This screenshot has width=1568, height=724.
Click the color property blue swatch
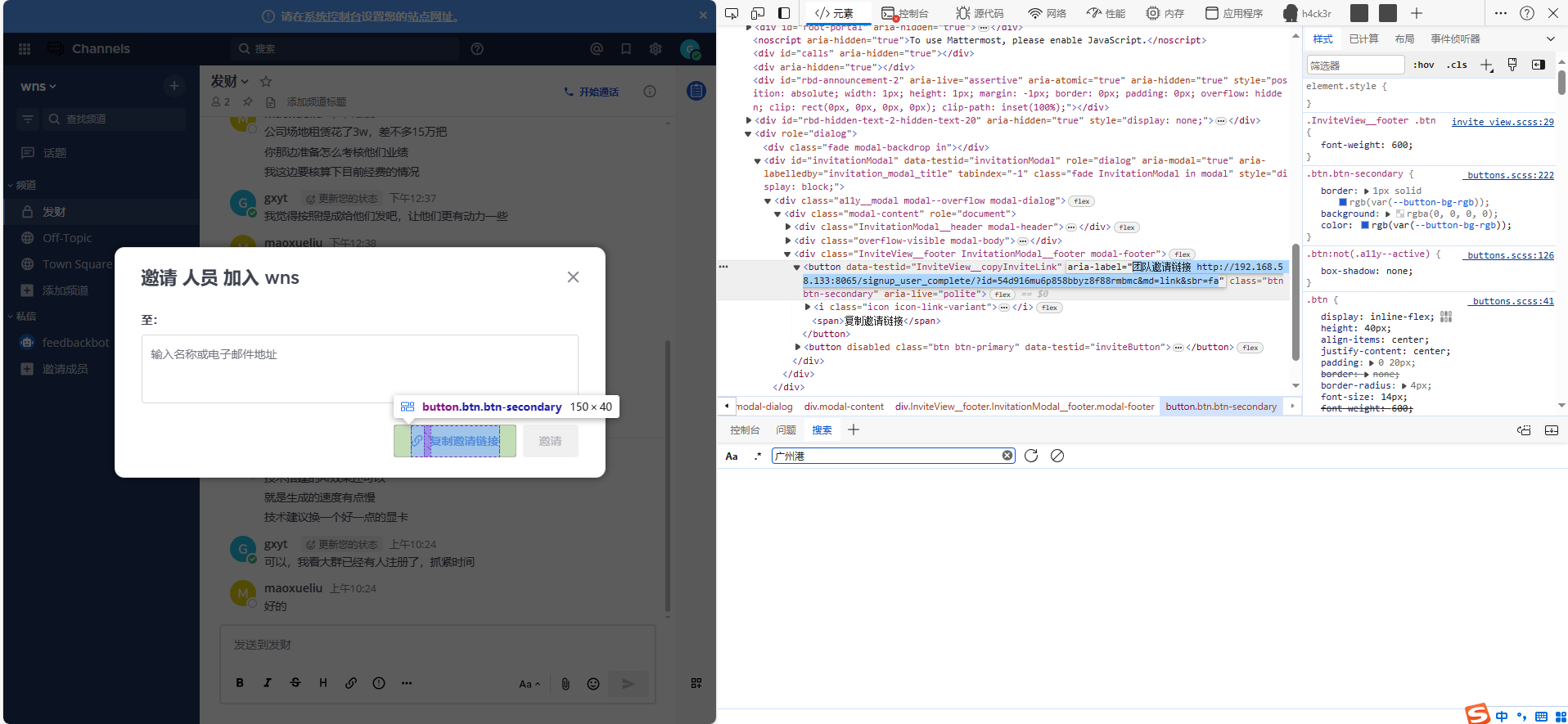[x=1365, y=225]
